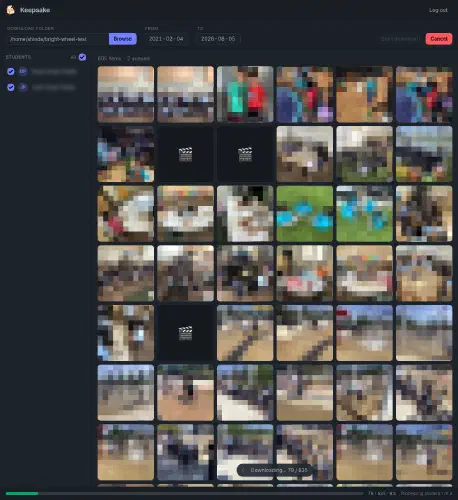The width and height of the screenshot is (458, 500).
Task: Click the download folder path field
Action: pos(58,39)
